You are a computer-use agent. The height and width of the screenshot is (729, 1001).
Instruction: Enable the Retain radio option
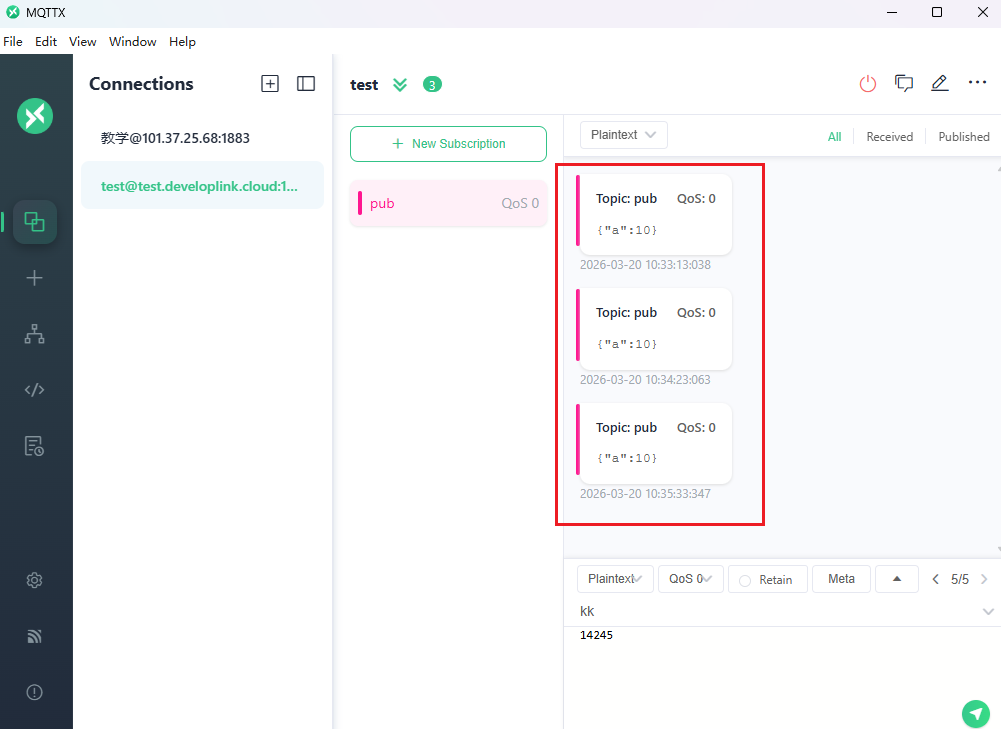(745, 580)
